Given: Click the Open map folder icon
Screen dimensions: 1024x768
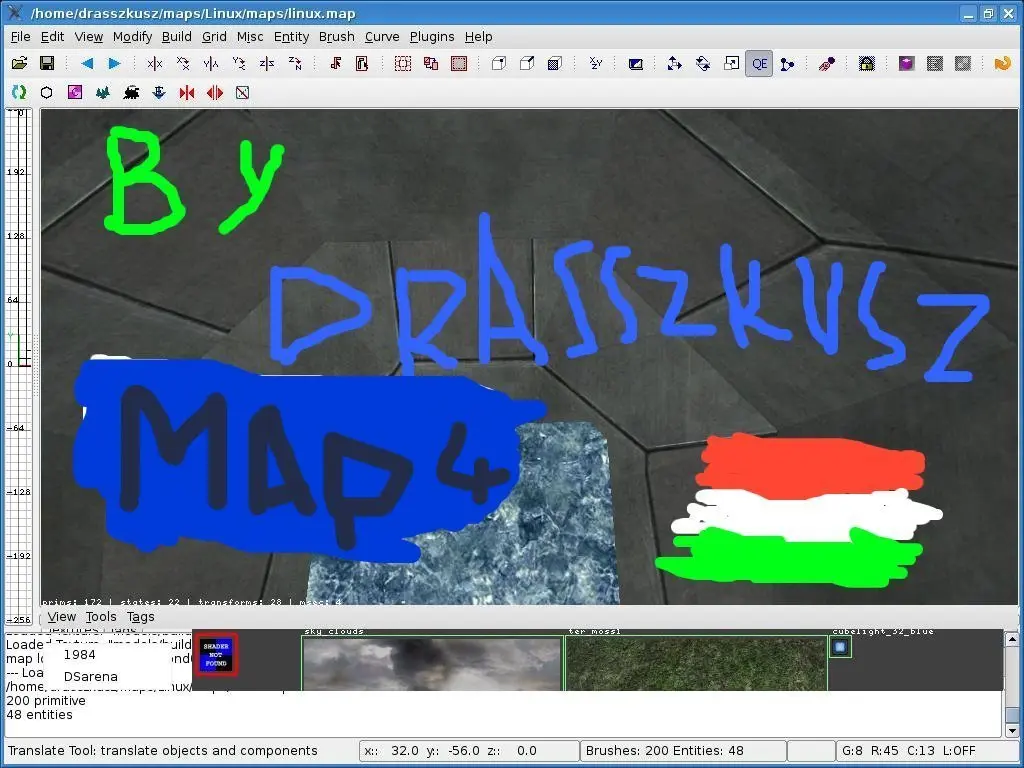Looking at the screenshot, I should (x=19, y=63).
